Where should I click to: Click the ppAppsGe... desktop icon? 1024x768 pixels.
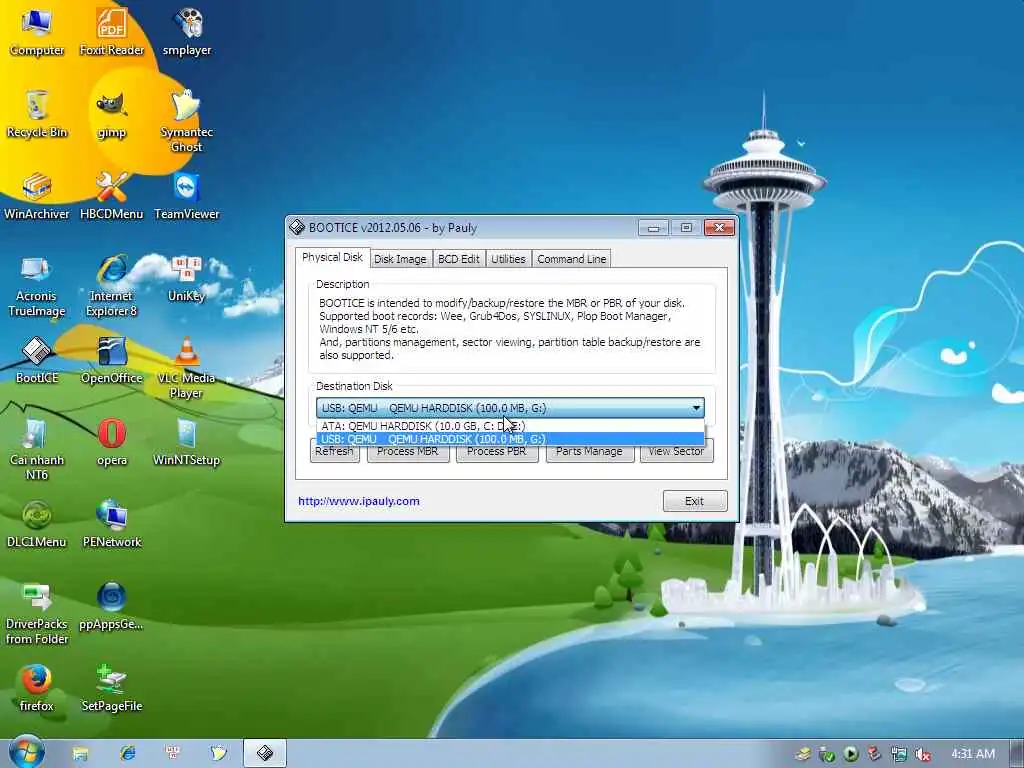point(112,606)
